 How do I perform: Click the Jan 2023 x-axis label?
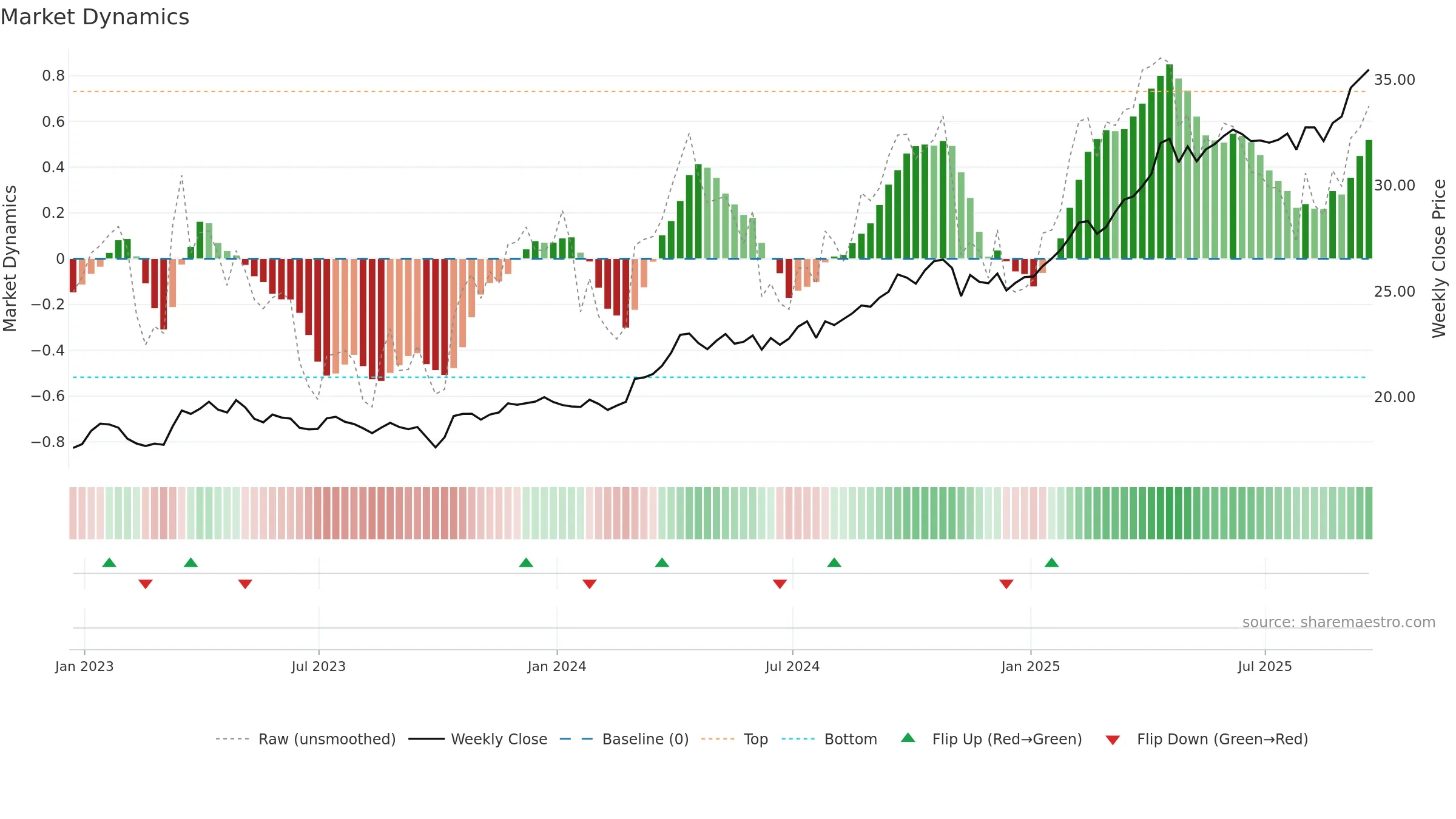point(84,666)
